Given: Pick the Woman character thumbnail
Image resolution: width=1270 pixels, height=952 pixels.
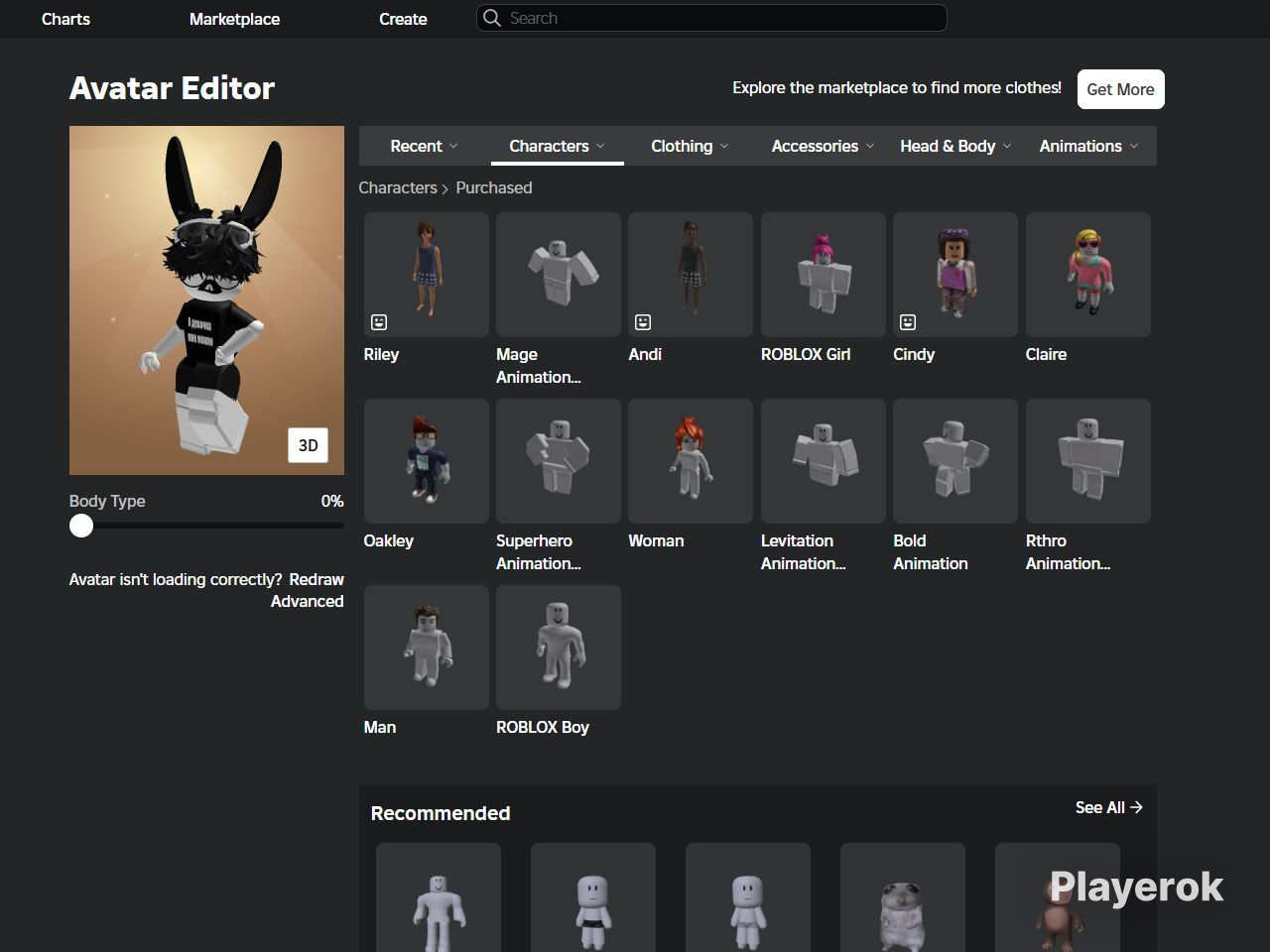Looking at the screenshot, I should (x=691, y=461).
